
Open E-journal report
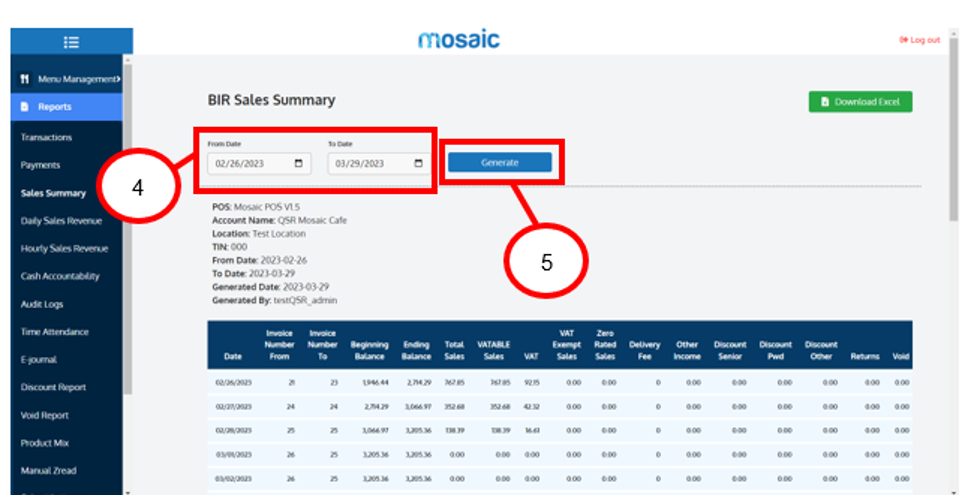(38, 359)
